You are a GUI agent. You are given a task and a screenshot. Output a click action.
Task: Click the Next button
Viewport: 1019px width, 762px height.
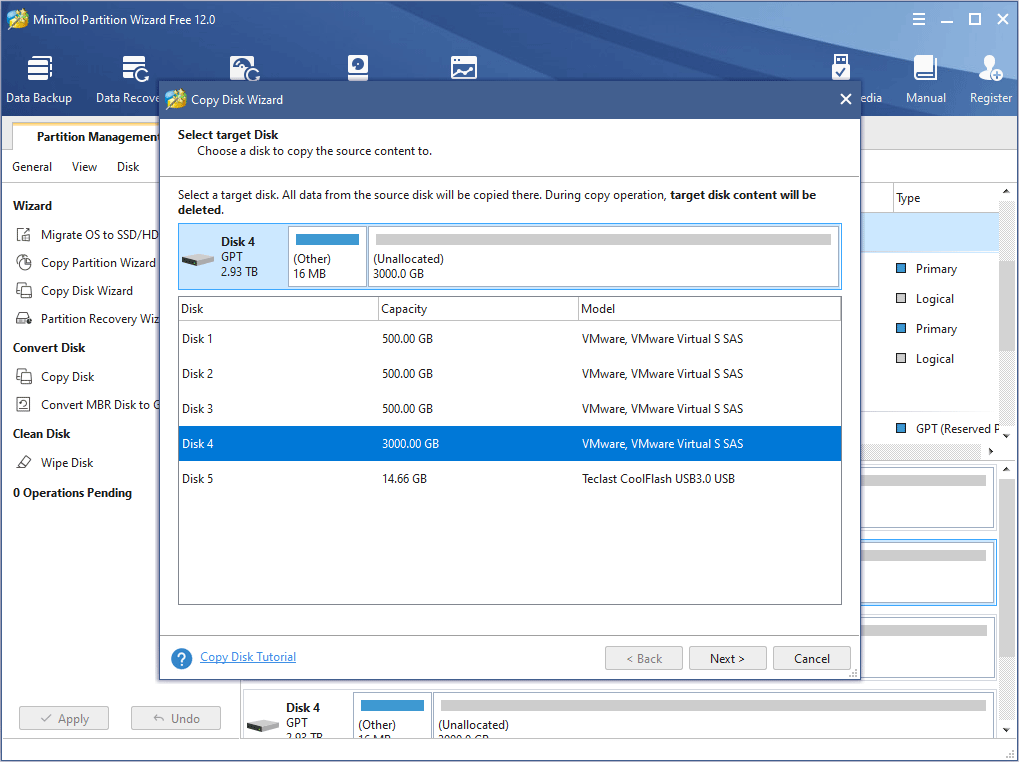(727, 658)
